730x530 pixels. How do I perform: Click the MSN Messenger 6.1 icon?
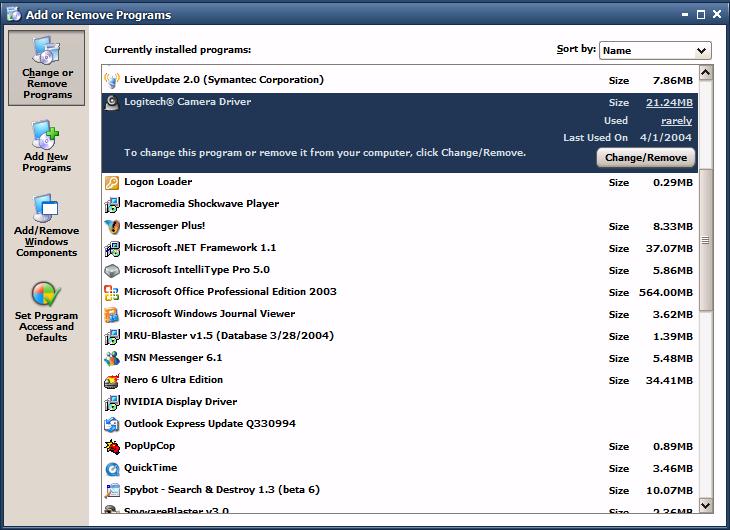point(112,358)
